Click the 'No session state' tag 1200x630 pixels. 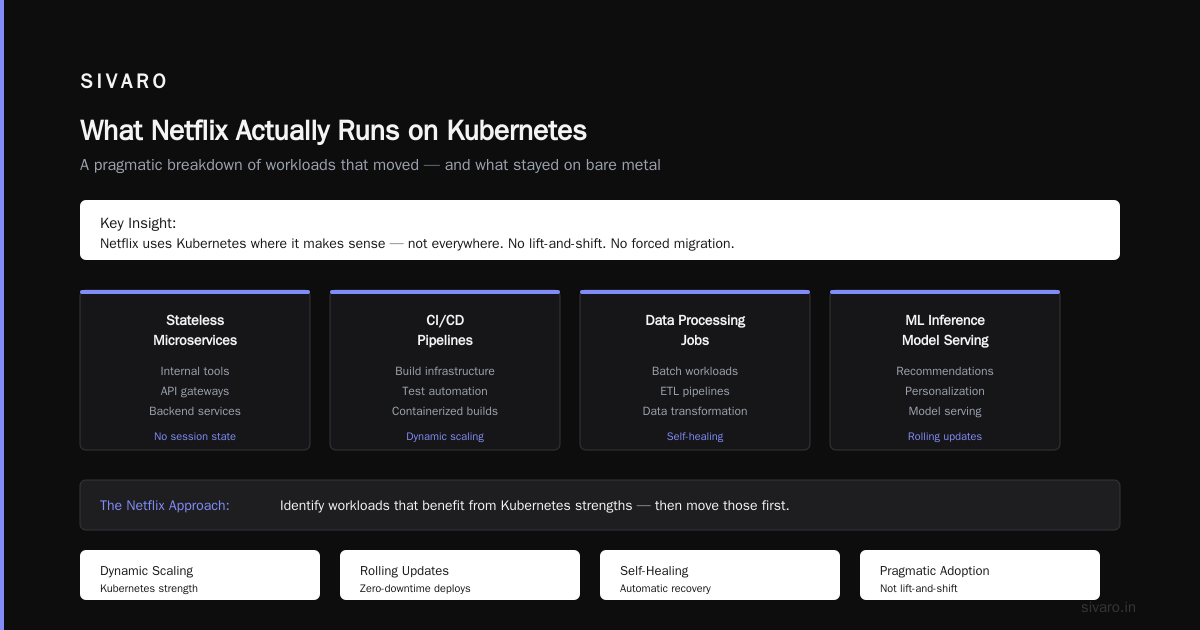[195, 436]
